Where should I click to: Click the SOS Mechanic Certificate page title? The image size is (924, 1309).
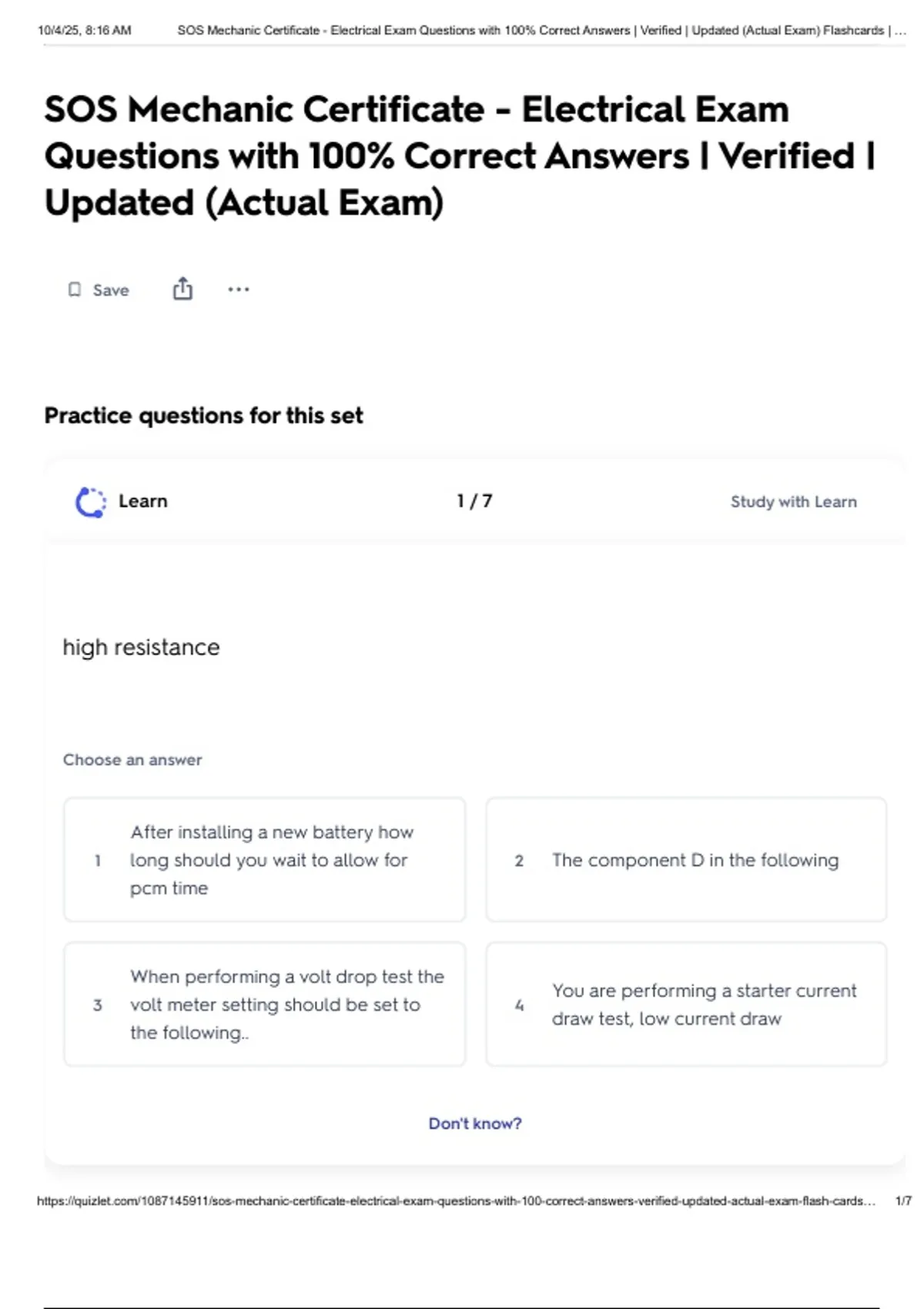pos(460,156)
